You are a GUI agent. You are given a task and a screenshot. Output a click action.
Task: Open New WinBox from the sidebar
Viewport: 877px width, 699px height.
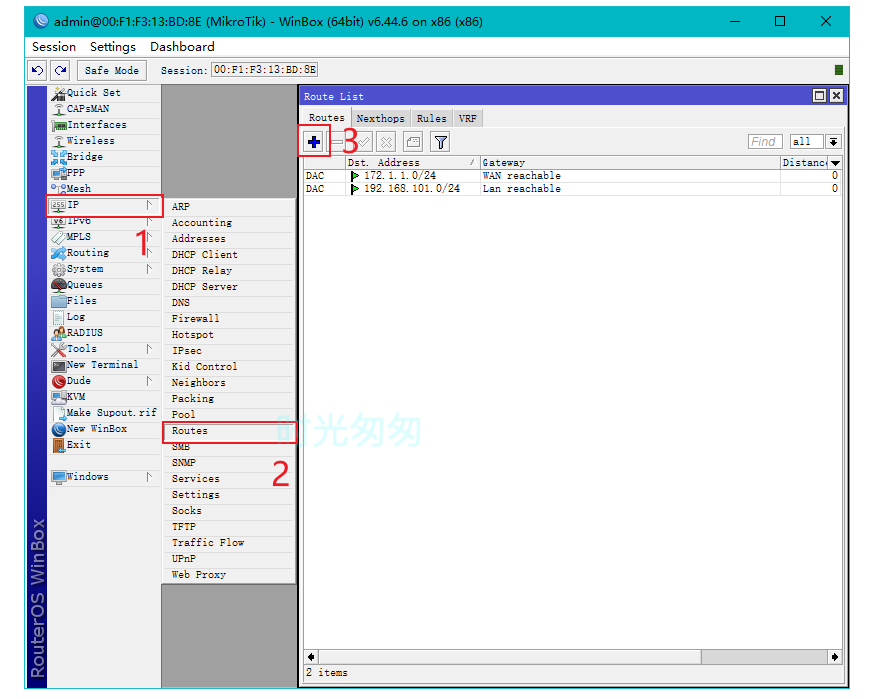coord(104,429)
